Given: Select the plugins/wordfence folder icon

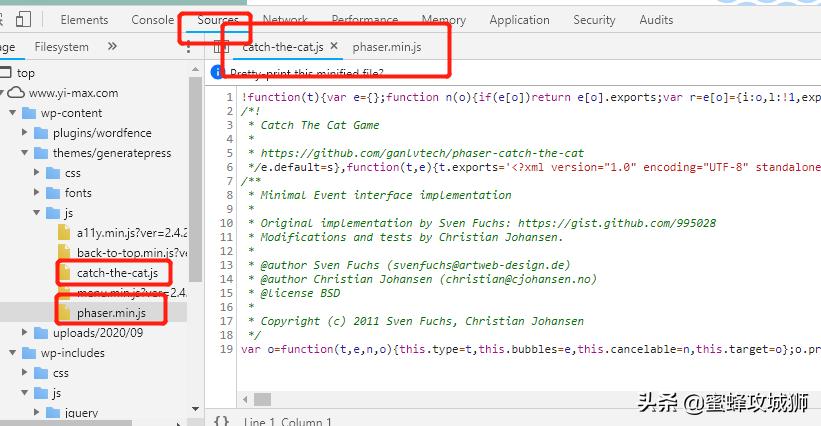Looking at the screenshot, I should point(41,133).
